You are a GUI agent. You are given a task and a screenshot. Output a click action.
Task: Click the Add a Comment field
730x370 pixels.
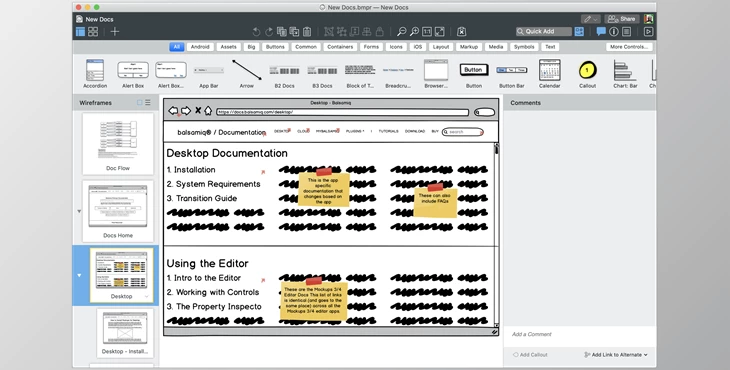tap(580, 334)
